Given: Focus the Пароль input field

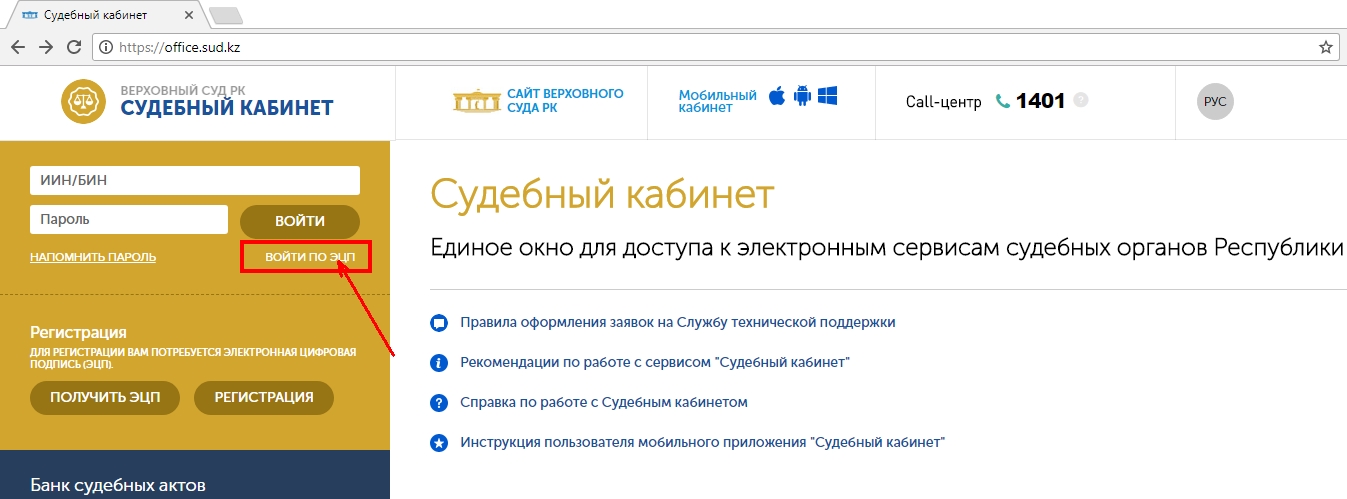Looking at the screenshot, I should pyautogui.click(x=130, y=219).
